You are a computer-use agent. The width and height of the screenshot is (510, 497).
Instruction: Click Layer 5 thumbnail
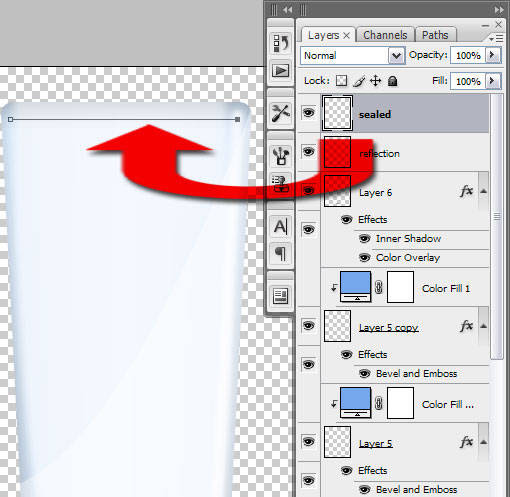point(337,442)
